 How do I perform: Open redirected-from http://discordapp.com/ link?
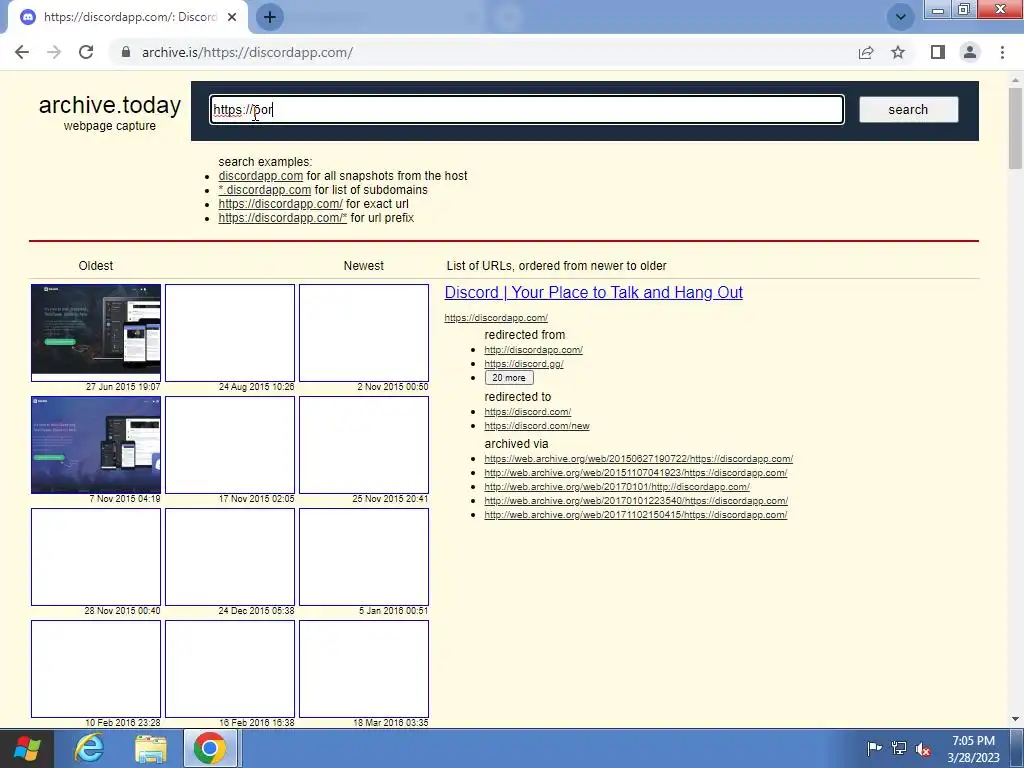pos(534,350)
